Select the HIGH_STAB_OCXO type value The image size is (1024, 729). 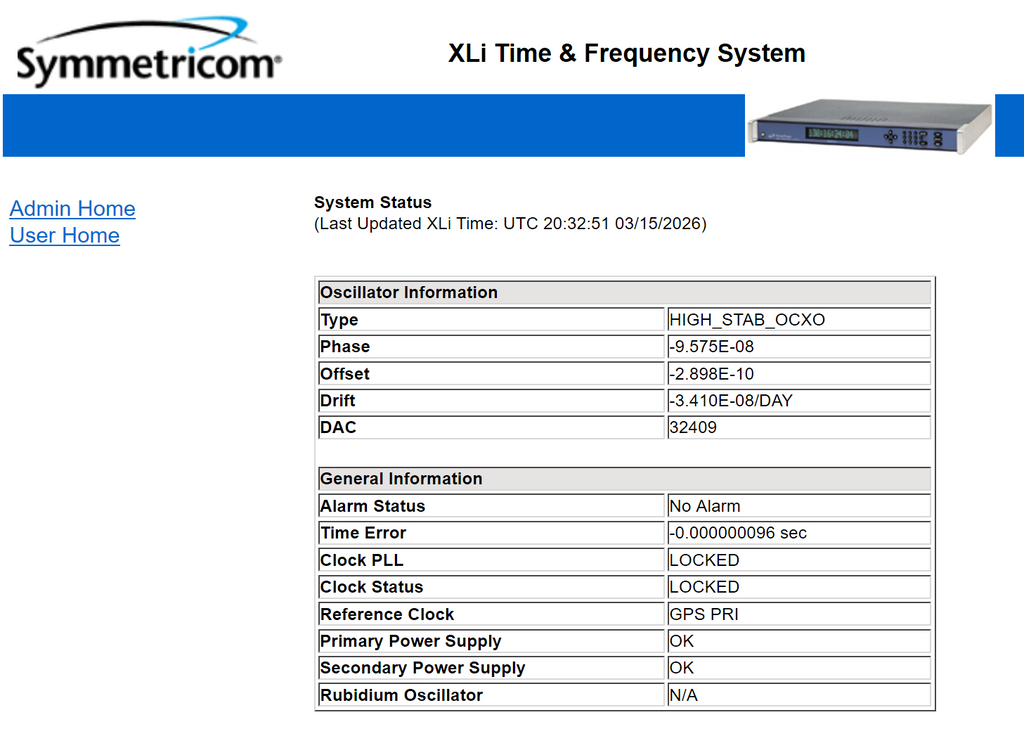coord(747,320)
